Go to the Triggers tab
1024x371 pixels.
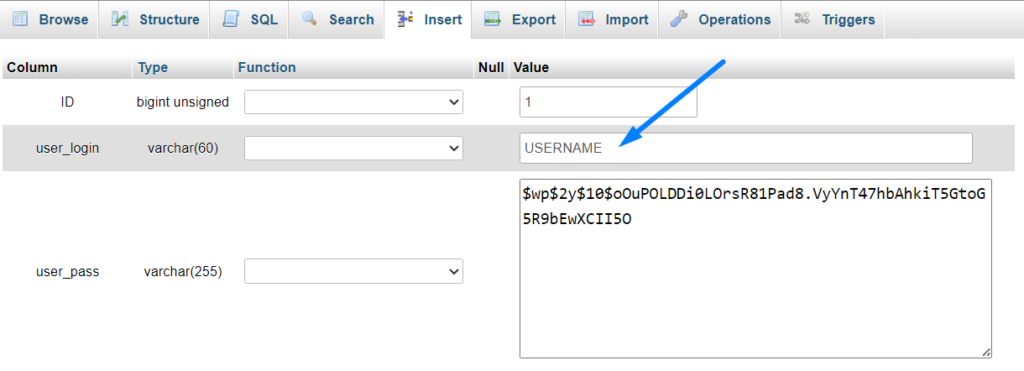click(x=834, y=20)
